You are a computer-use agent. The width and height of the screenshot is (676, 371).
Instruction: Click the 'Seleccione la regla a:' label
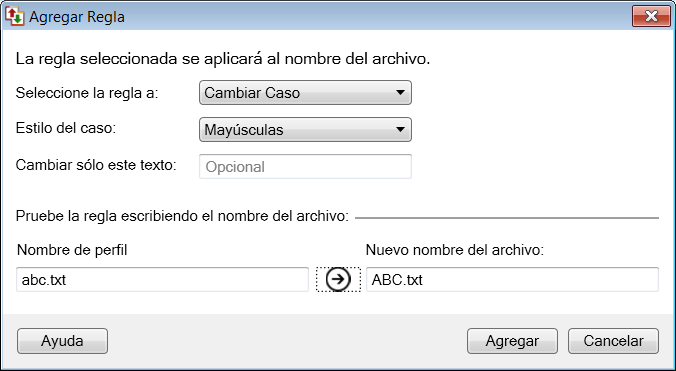[87, 93]
